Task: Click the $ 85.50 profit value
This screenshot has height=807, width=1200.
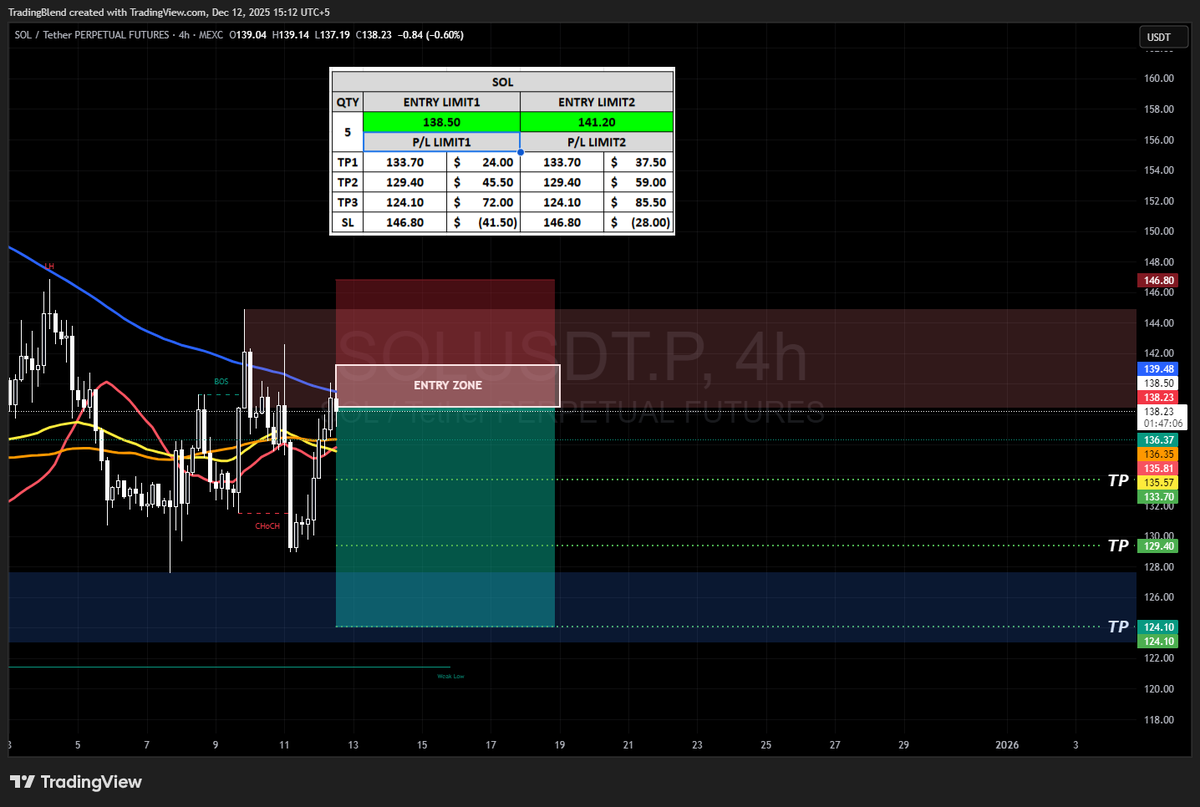Action: (638, 203)
